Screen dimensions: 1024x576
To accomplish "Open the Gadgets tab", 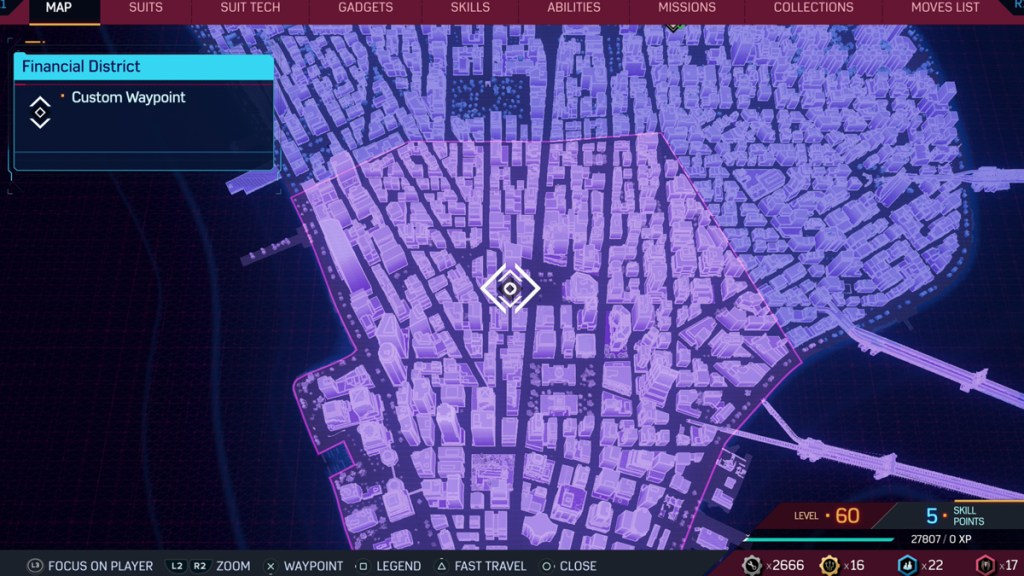I will [365, 8].
